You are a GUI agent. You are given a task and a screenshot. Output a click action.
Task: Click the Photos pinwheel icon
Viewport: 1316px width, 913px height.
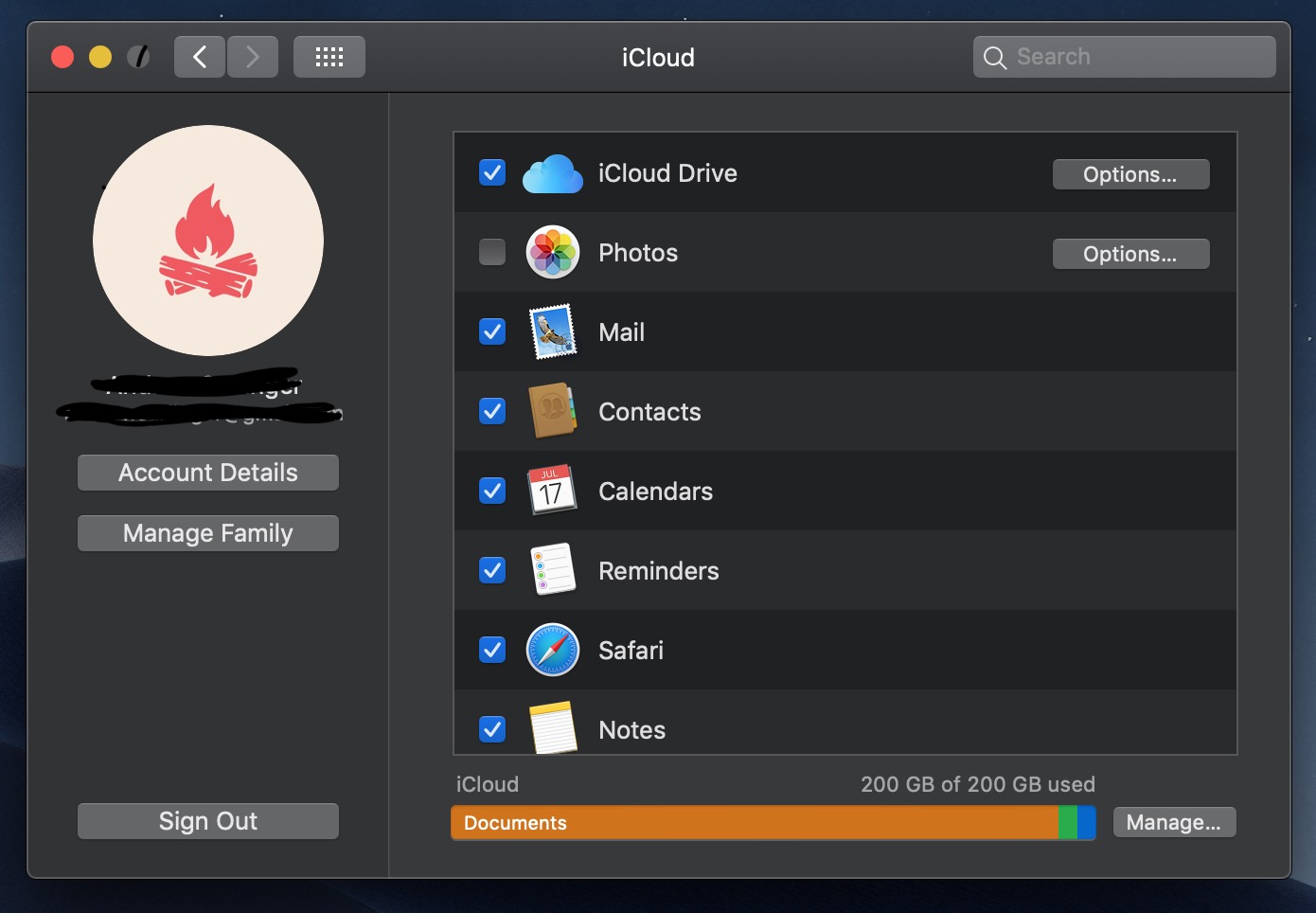point(553,252)
